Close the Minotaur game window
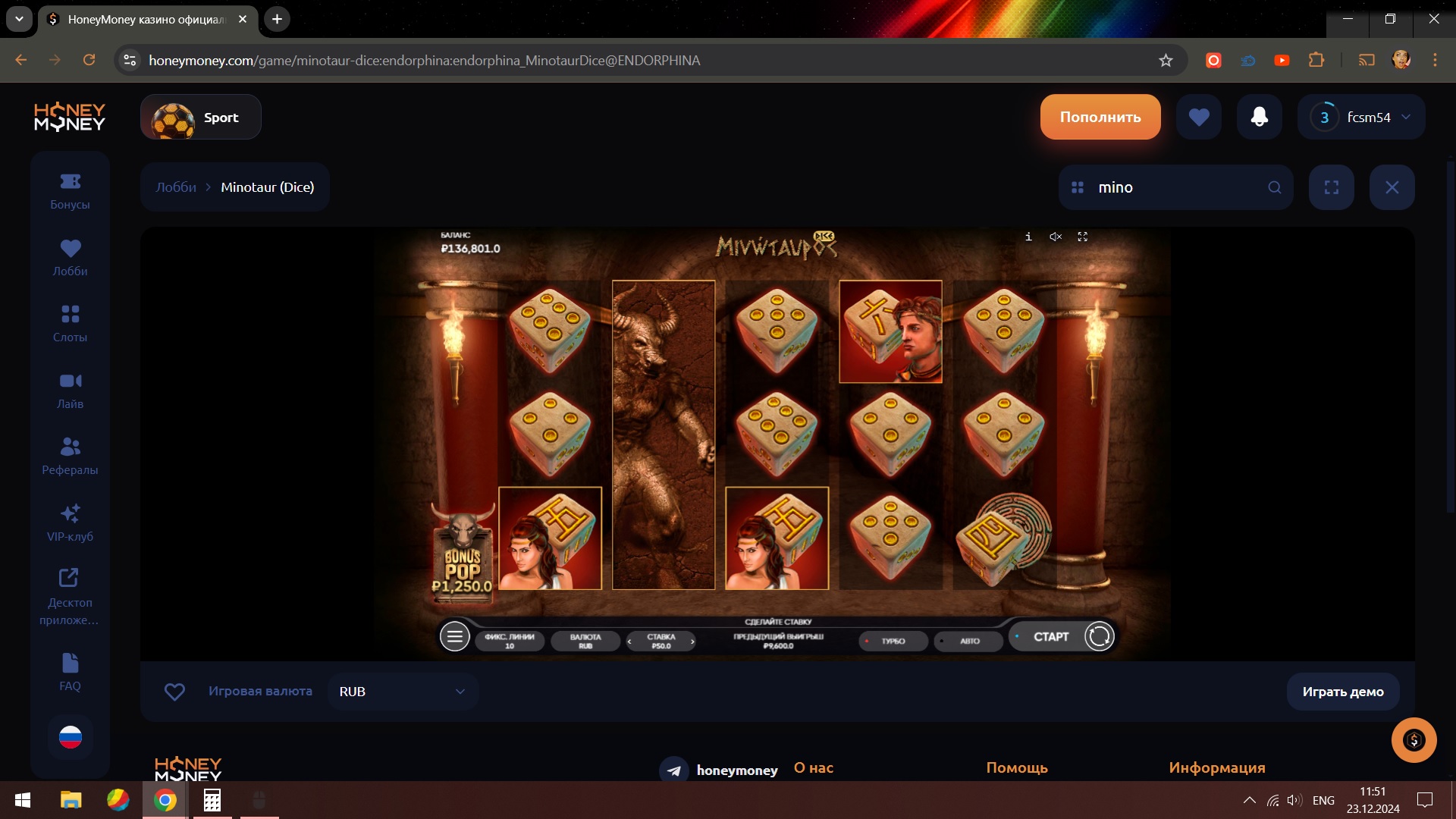The width and height of the screenshot is (1456, 819). click(1392, 187)
